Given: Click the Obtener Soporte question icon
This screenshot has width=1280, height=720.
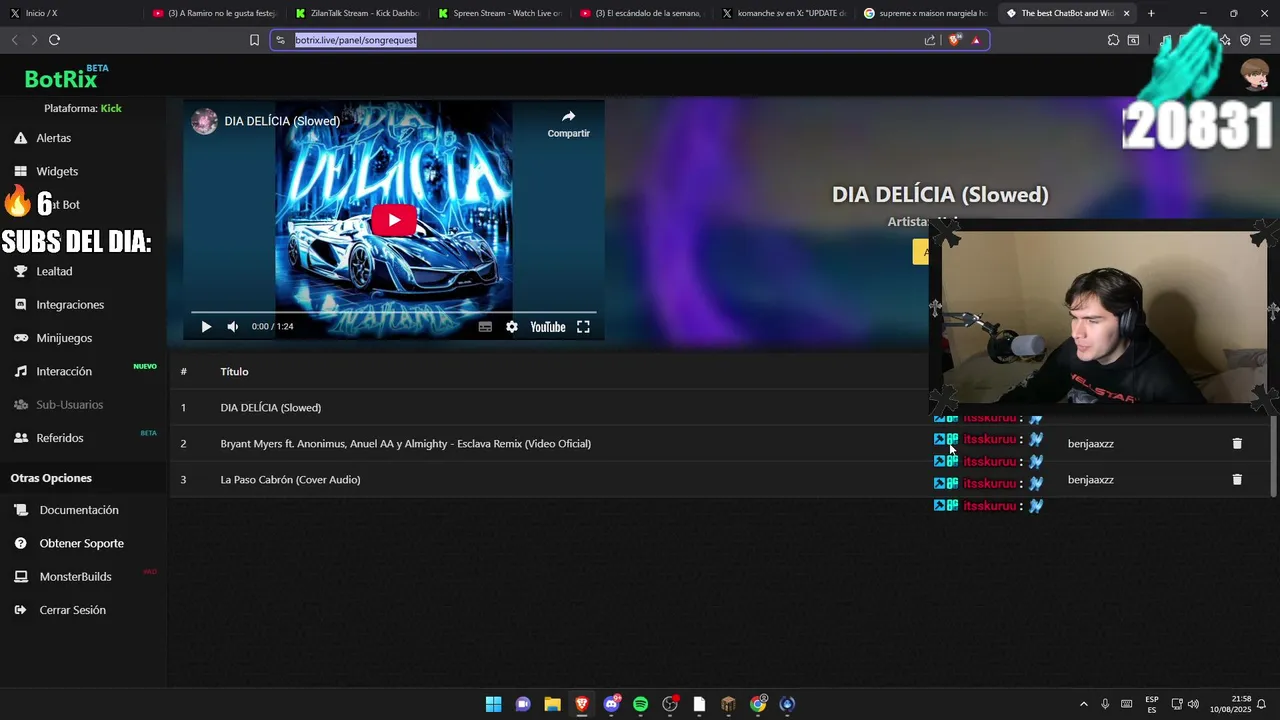Looking at the screenshot, I should (x=21, y=543).
